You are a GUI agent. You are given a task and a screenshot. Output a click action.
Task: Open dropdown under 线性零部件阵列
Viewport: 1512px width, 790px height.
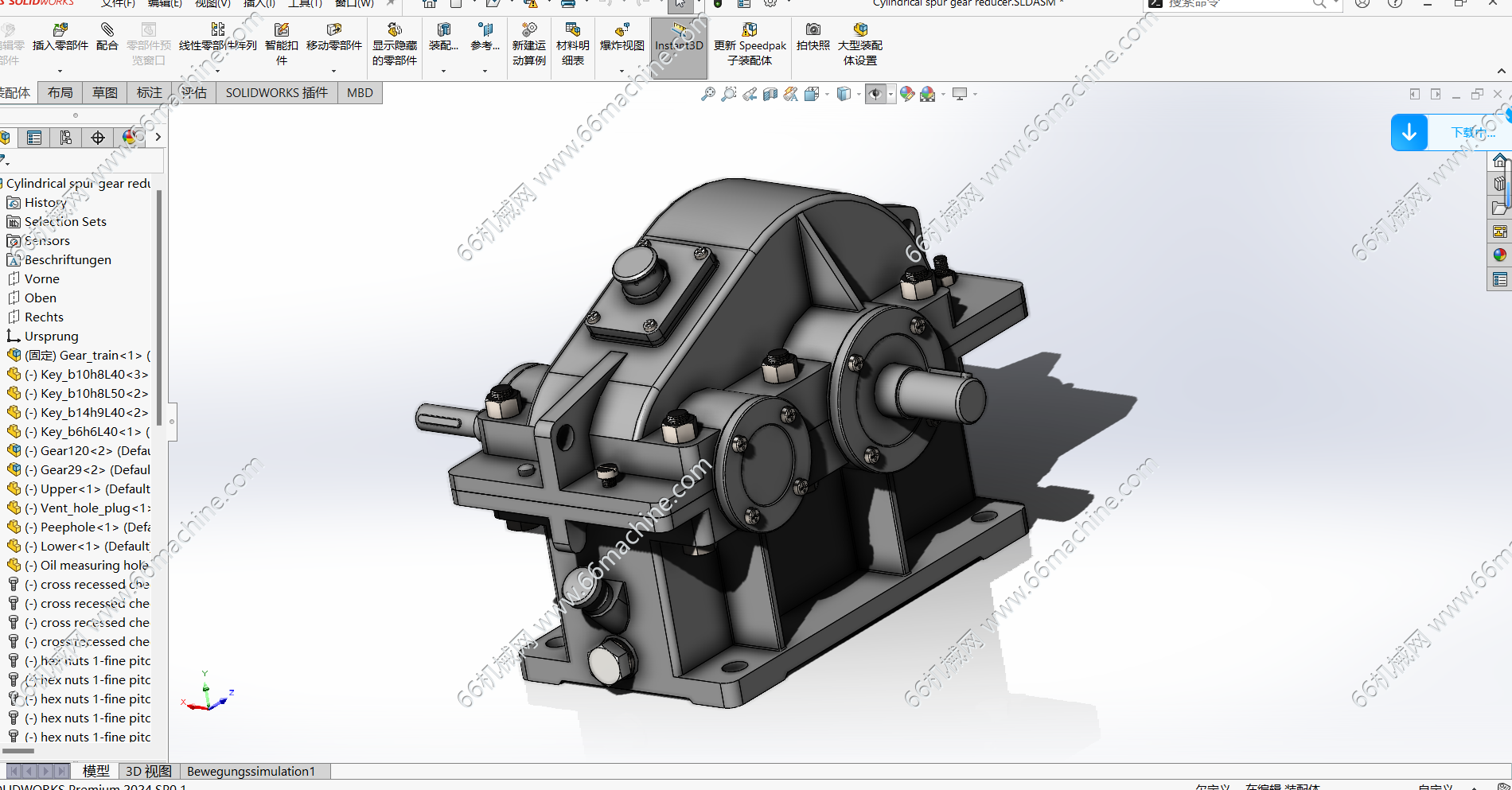[217, 71]
